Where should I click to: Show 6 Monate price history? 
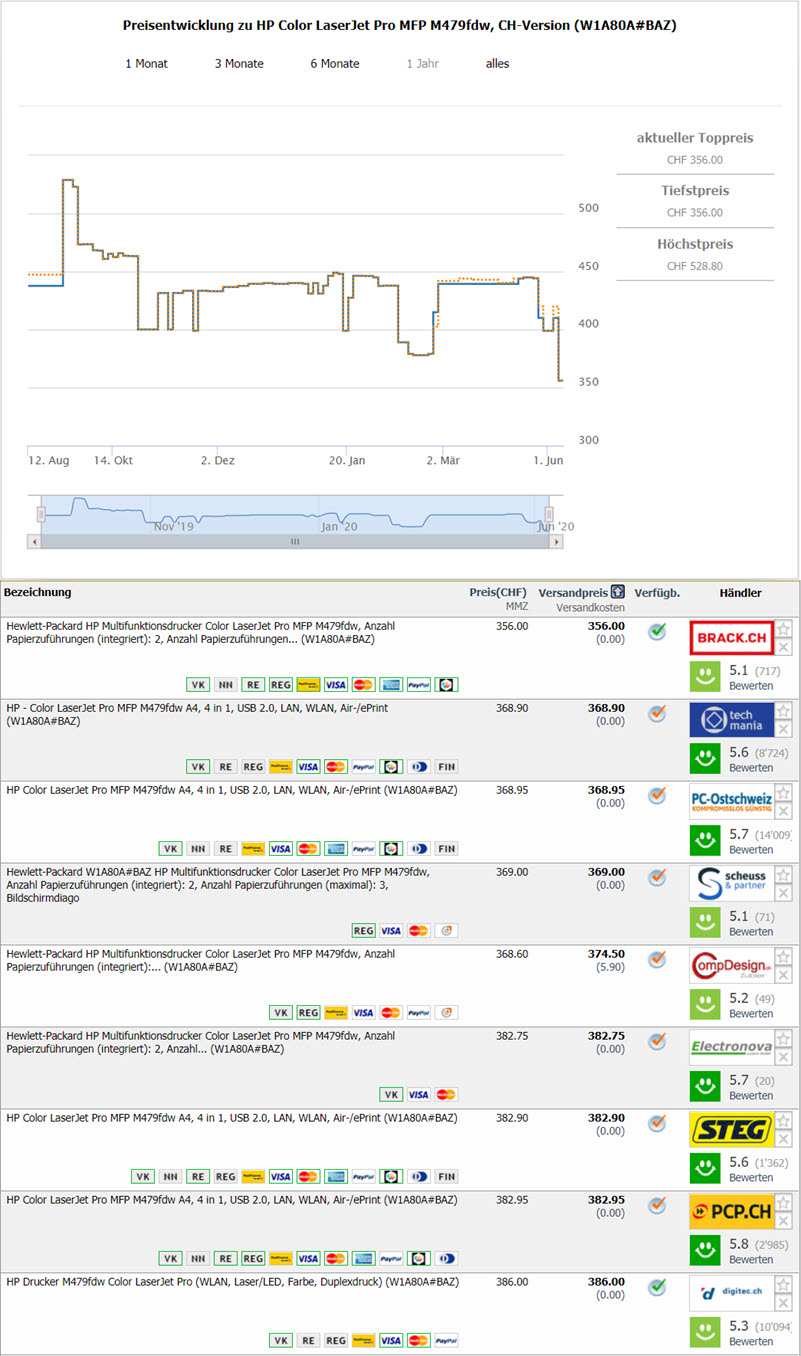click(335, 64)
